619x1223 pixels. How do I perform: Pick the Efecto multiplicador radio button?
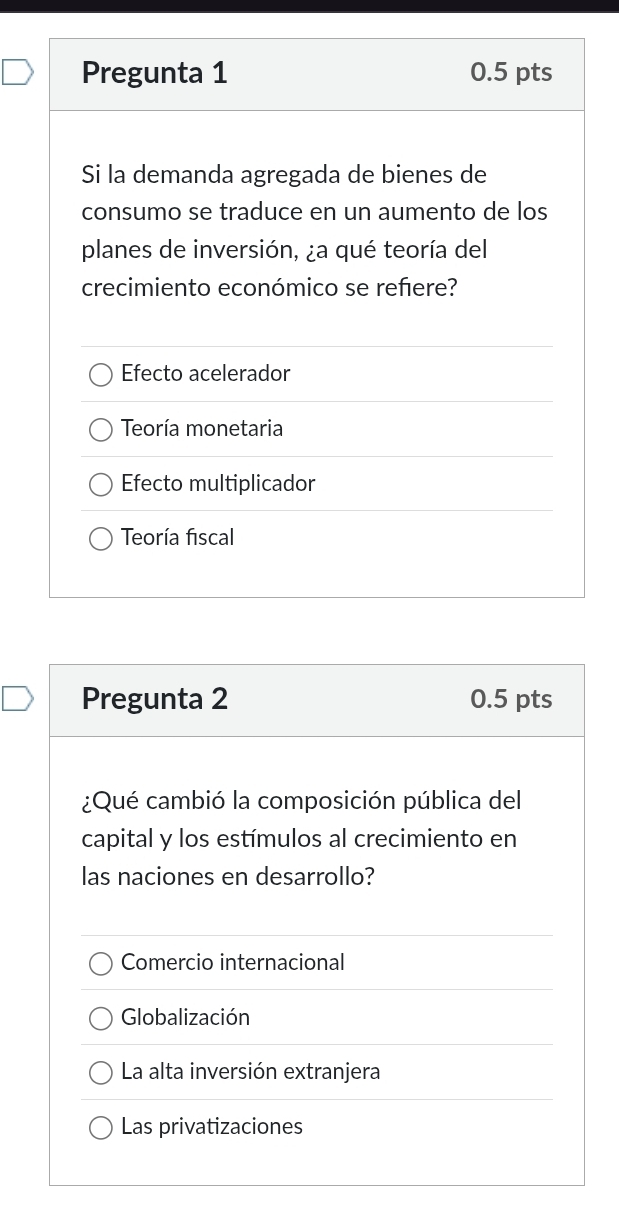tap(101, 485)
